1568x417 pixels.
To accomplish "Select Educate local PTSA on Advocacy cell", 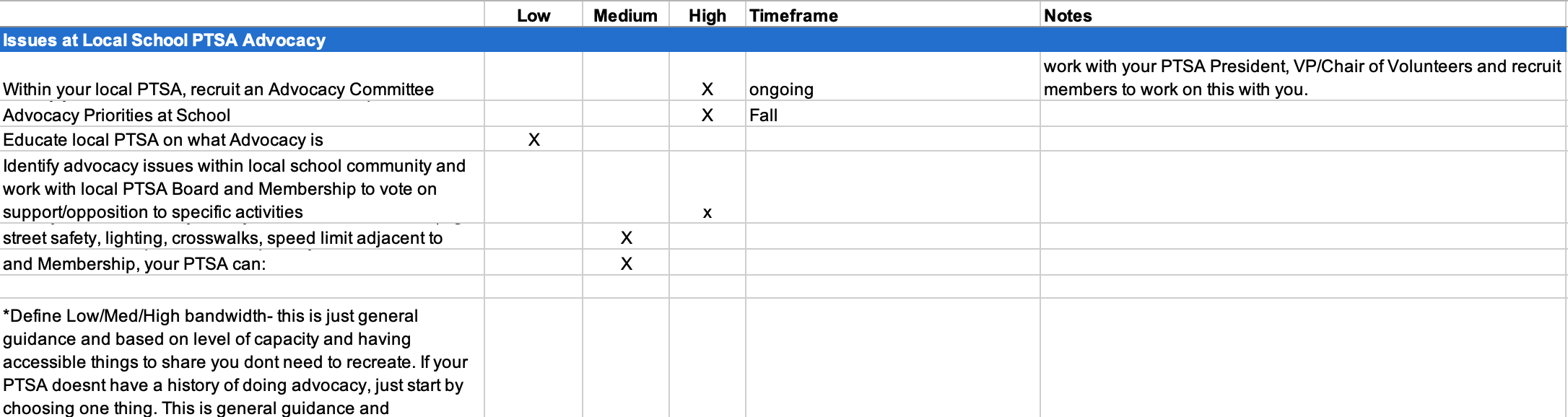I will 242,139.
